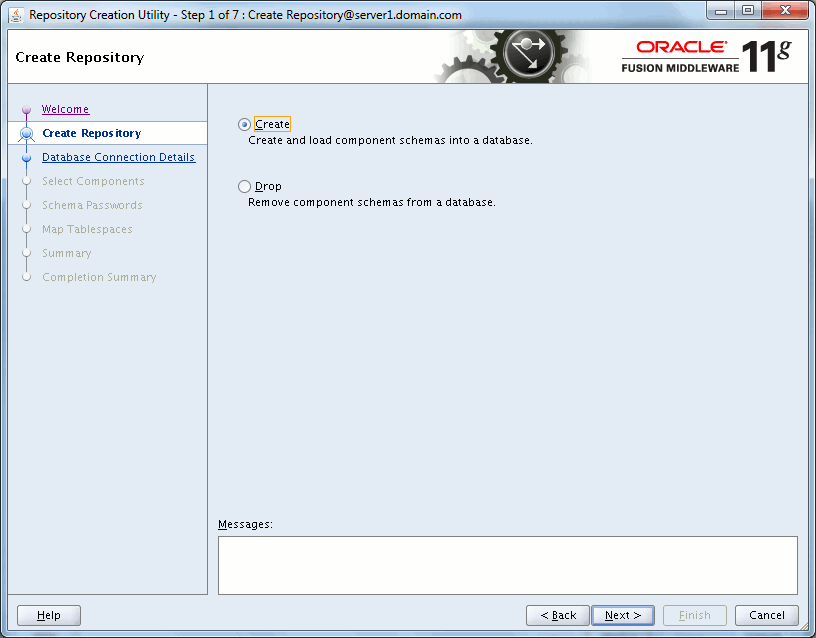This screenshot has width=816, height=638.
Task: Close the Repository Creation Utility window
Action: (x=785, y=11)
